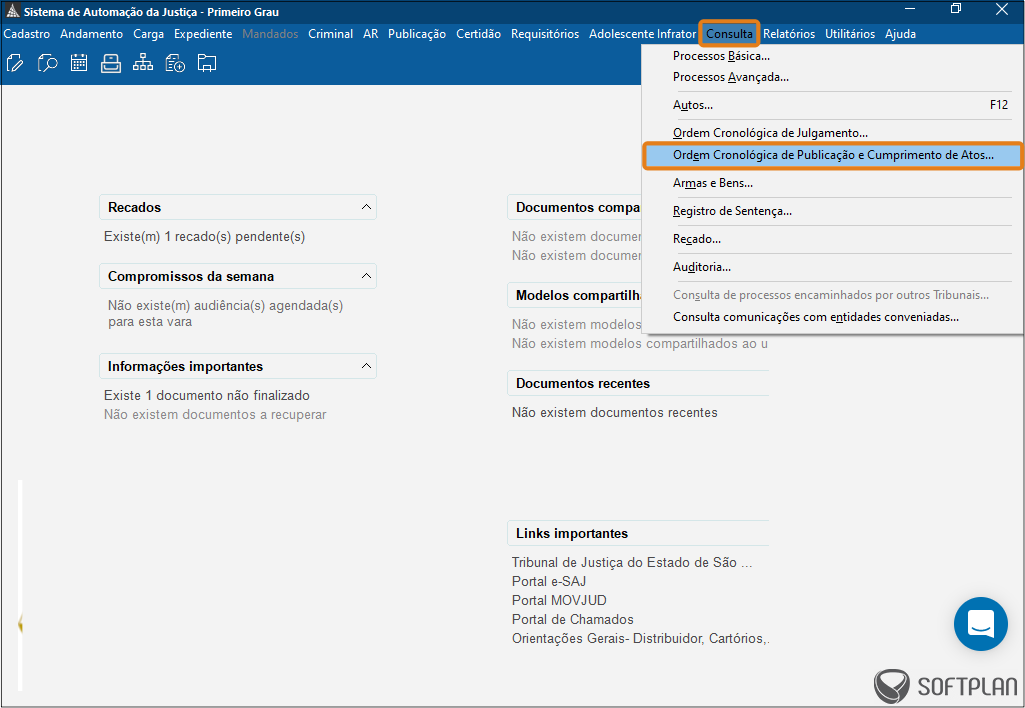Image resolution: width=1025 pixels, height=708 pixels.
Task: Click the folder toolbar icon
Action: 207,63
